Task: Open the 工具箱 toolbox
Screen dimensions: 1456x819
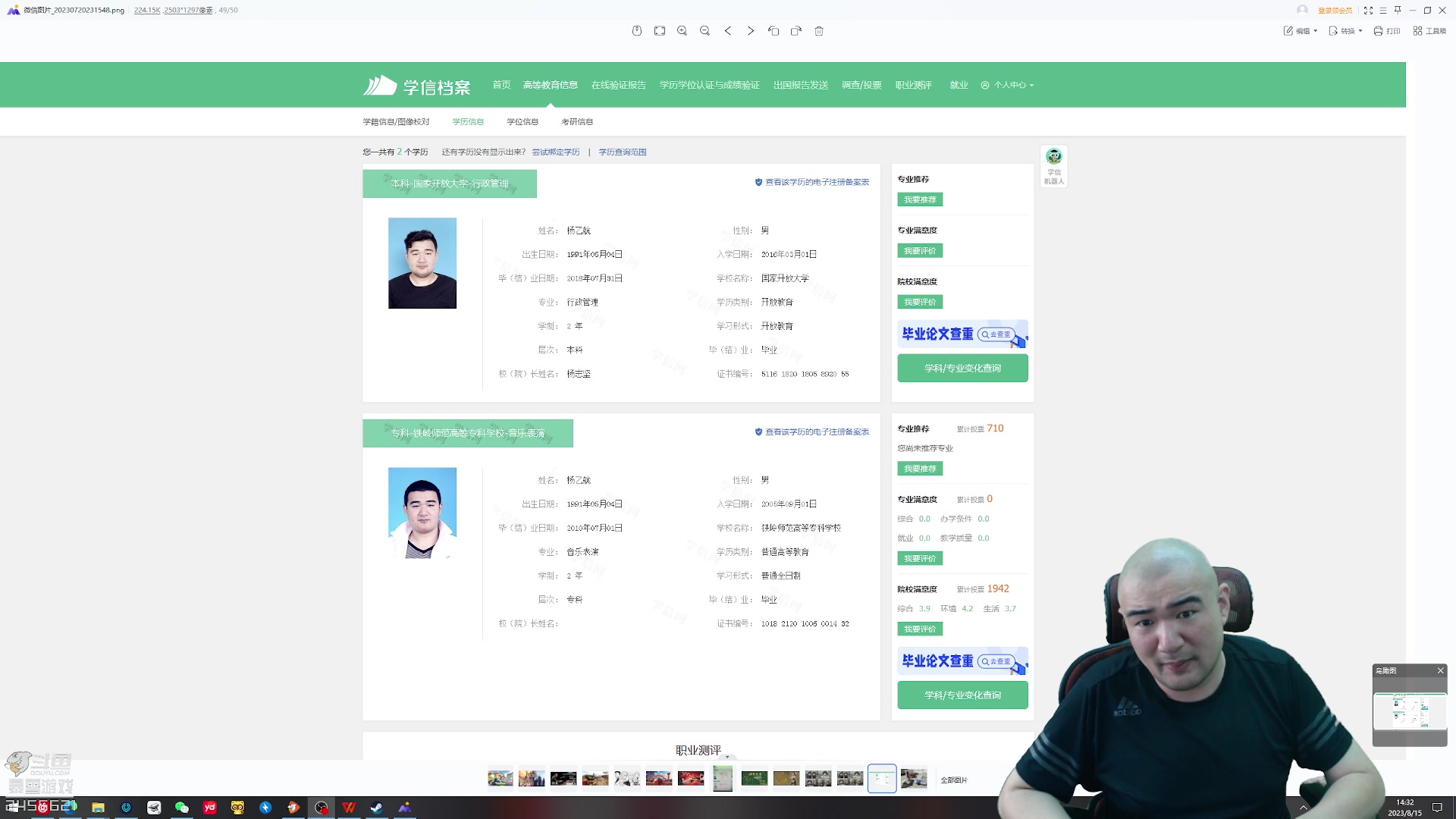Action: coord(1429,31)
